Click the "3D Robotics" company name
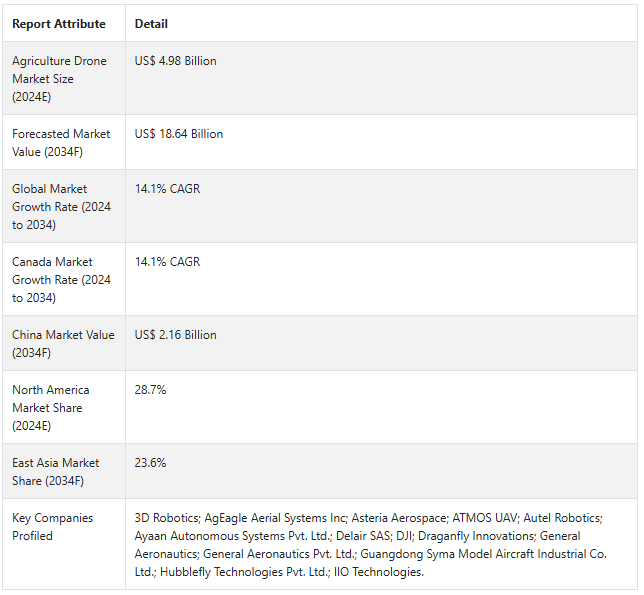Screen dimensions: 644x595 point(166,518)
